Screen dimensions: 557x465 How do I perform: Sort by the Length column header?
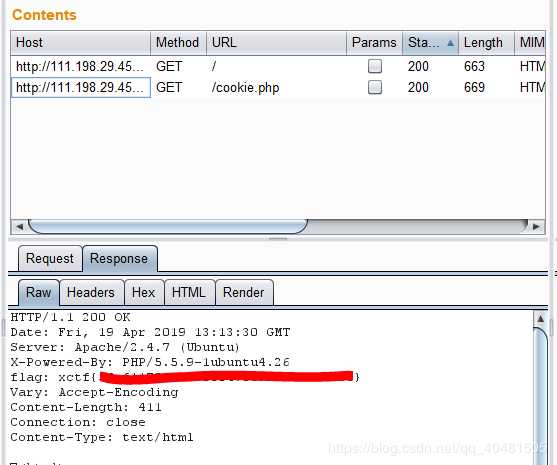[x=486, y=43]
